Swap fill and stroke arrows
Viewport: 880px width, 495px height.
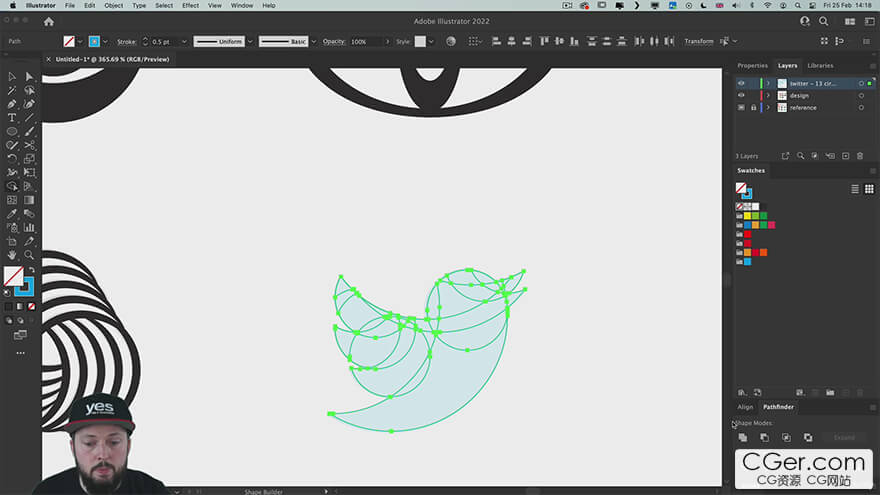pos(32,270)
